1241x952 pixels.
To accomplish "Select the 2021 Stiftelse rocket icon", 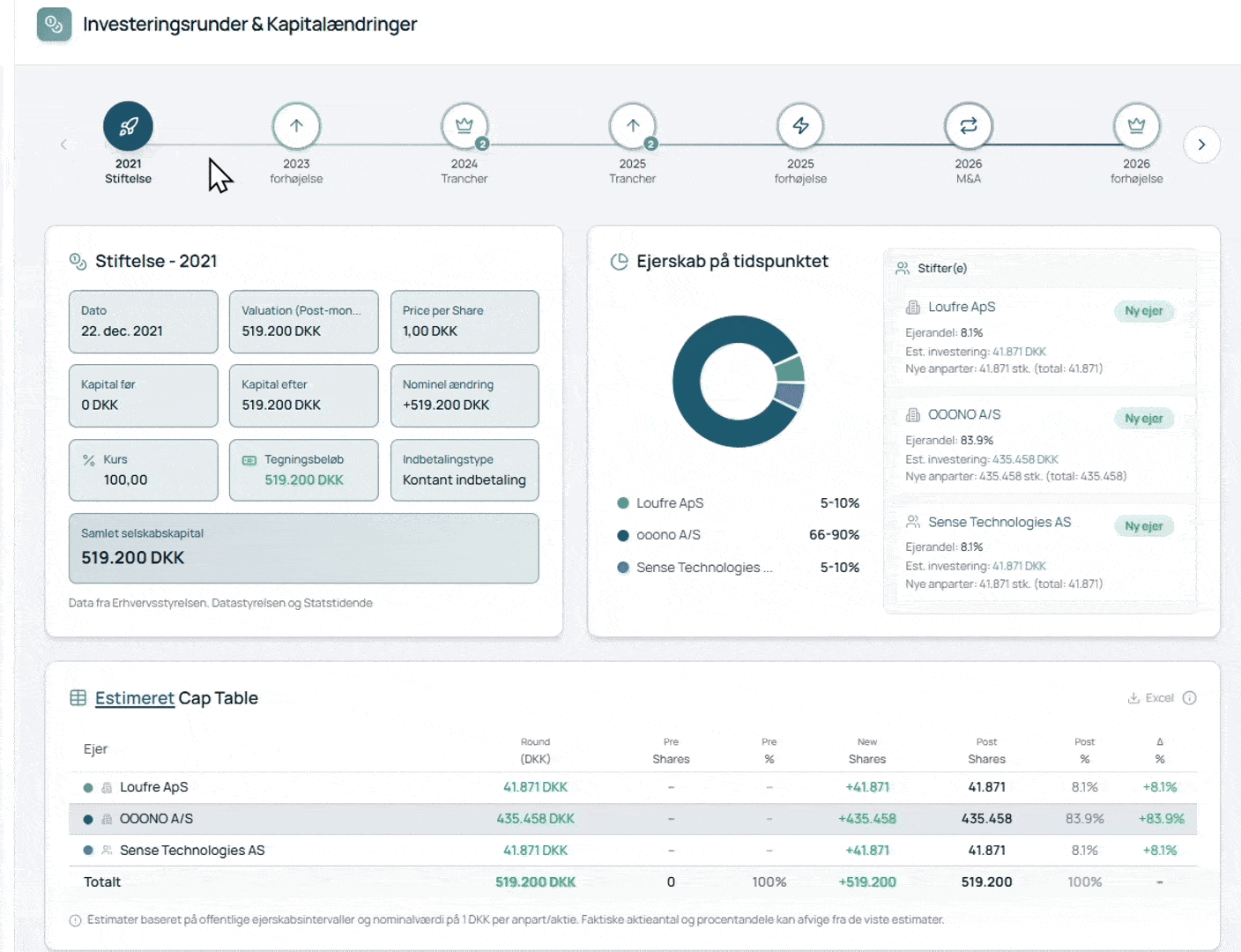I will pyautogui.click(x=128, y=125).
